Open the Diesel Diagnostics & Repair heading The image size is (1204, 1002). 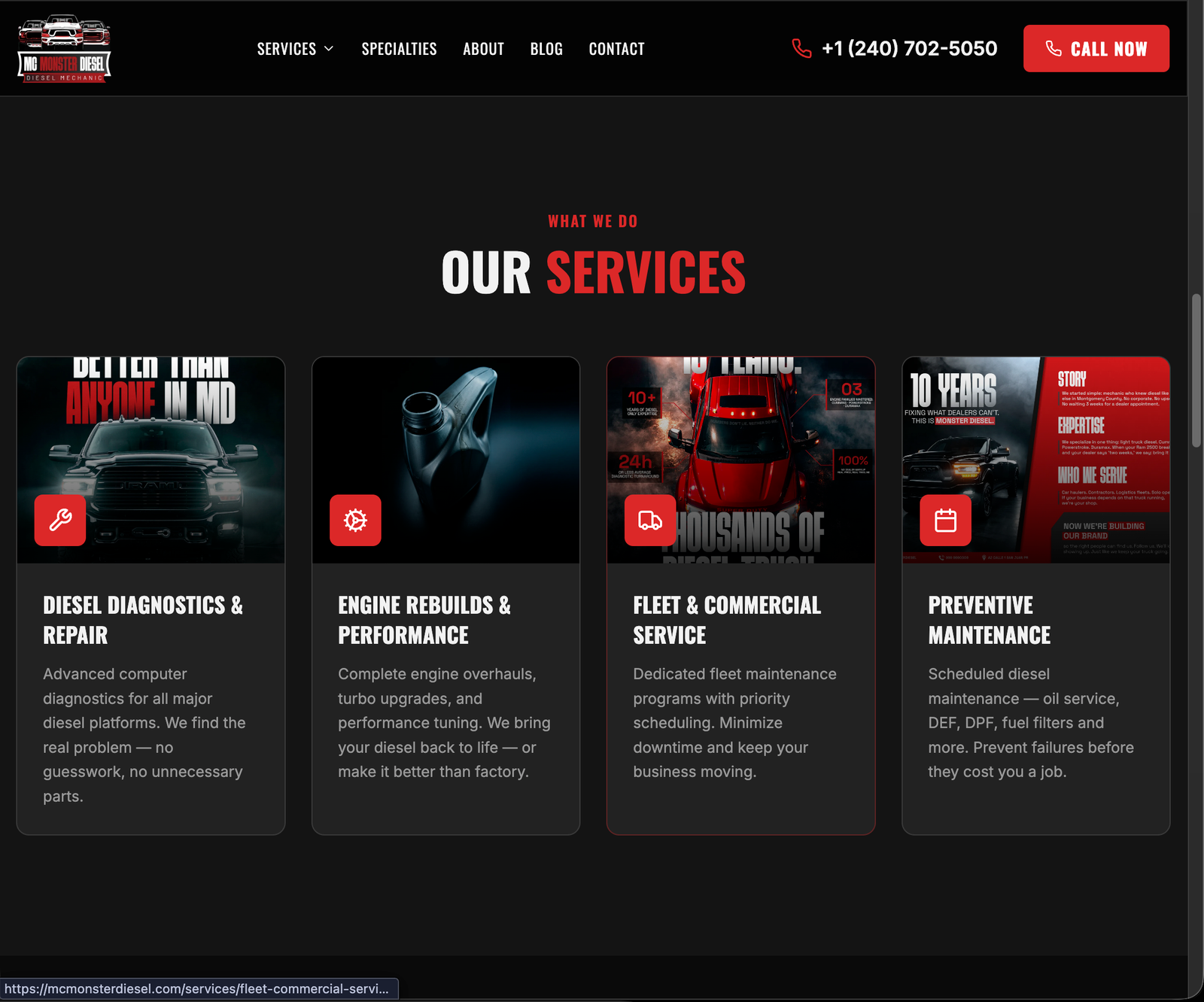tap(143, 620)
